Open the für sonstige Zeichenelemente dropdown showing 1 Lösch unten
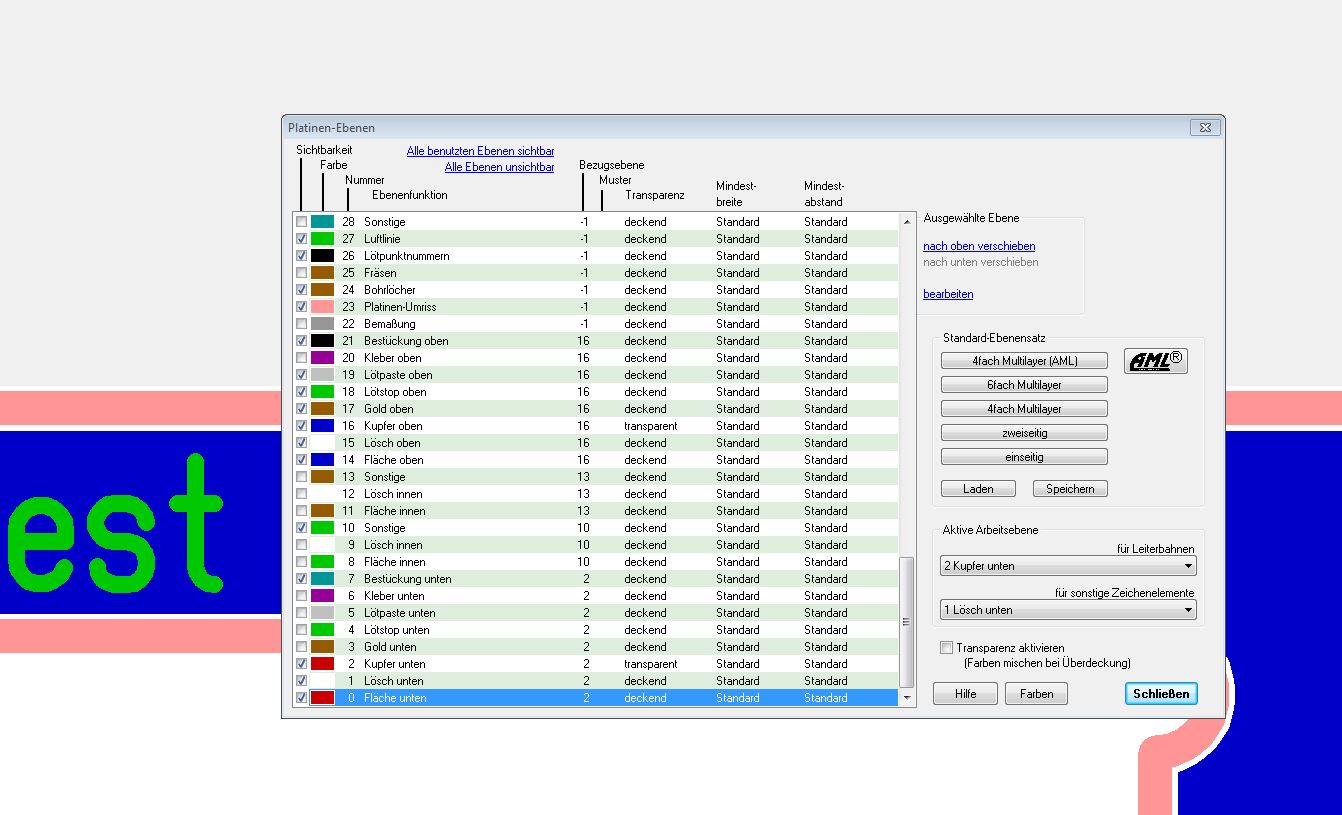Image resolution: width=1342 pixels, height=815 pixels. click(x=1068, y=610)
